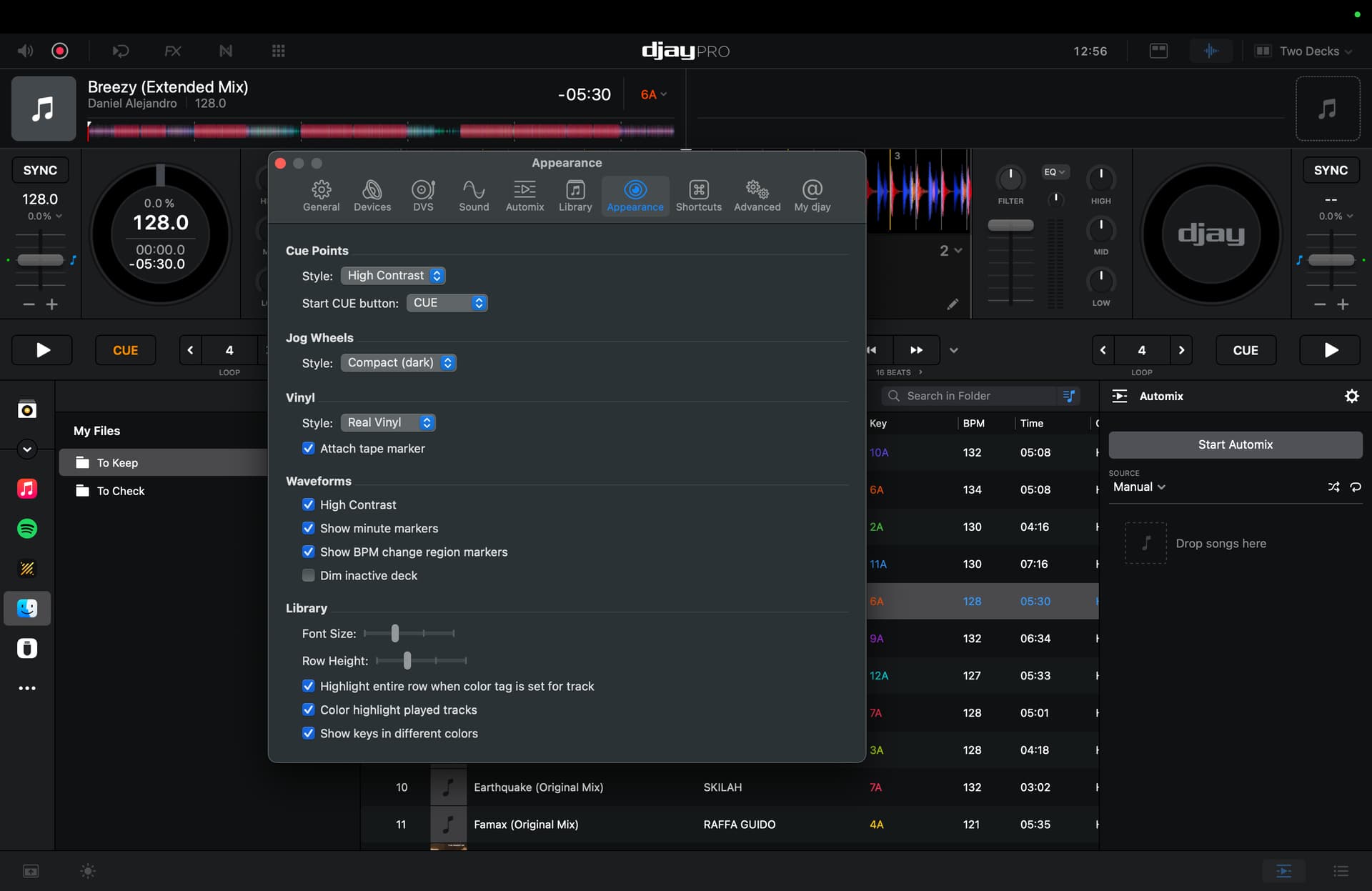Adjust the Library Font Size slider
This screenshot has width=1372, height=891.
395,634
